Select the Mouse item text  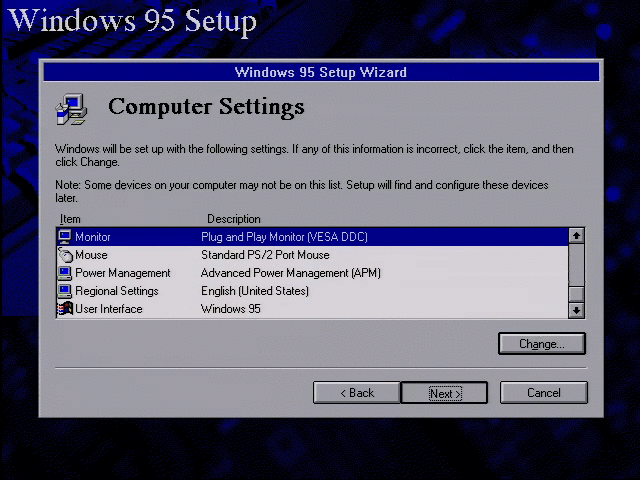pyautogui.click(x=91, y=255)
